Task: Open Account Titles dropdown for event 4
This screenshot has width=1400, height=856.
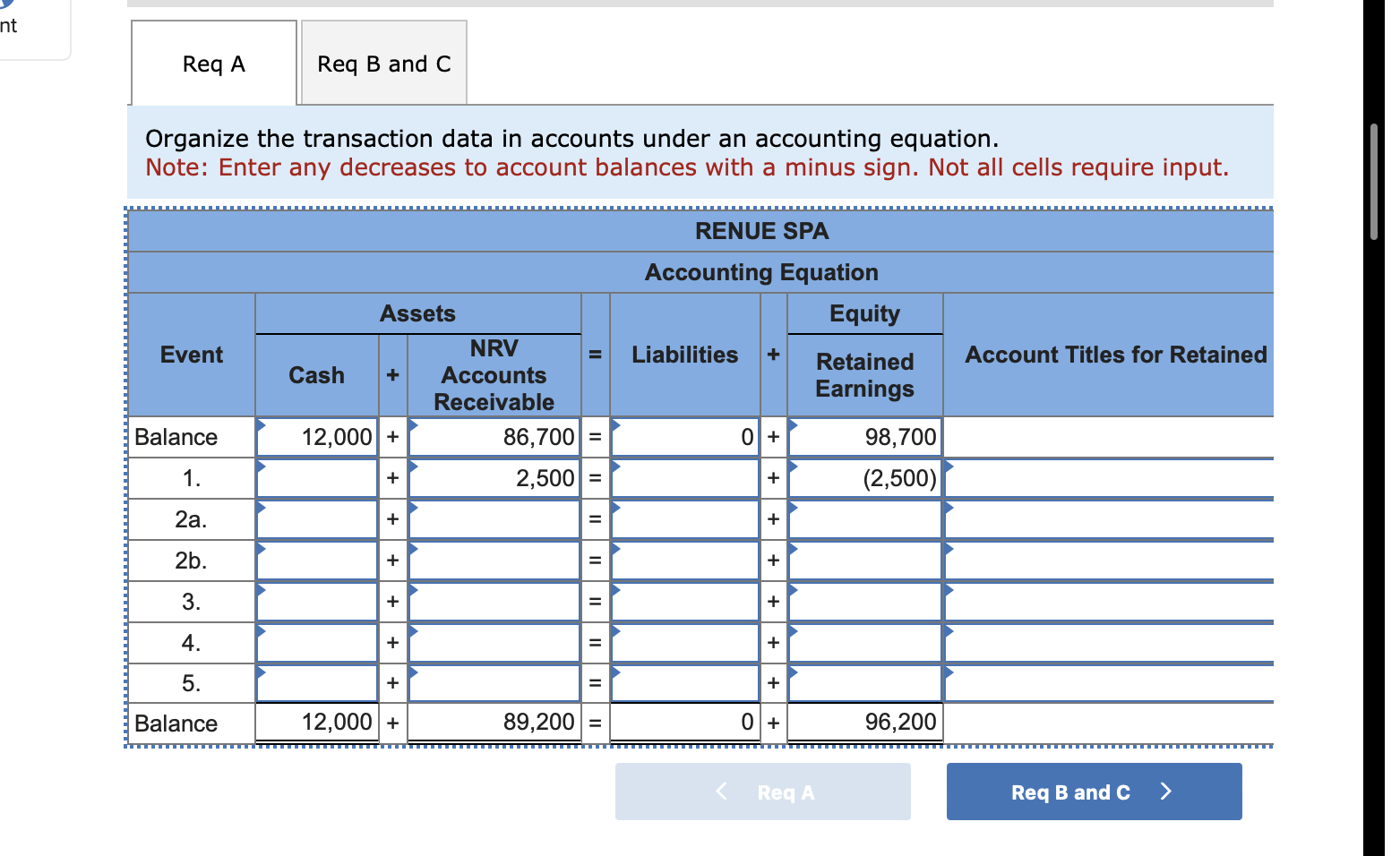Action: (x=1109, y=643)
